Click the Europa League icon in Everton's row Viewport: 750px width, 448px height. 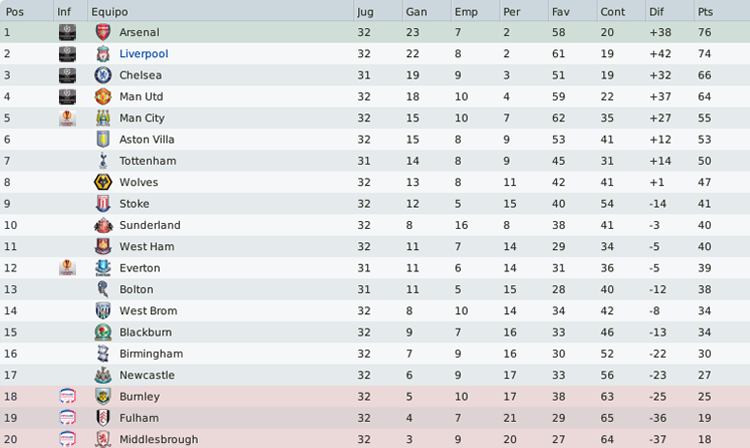pos(67,268)
